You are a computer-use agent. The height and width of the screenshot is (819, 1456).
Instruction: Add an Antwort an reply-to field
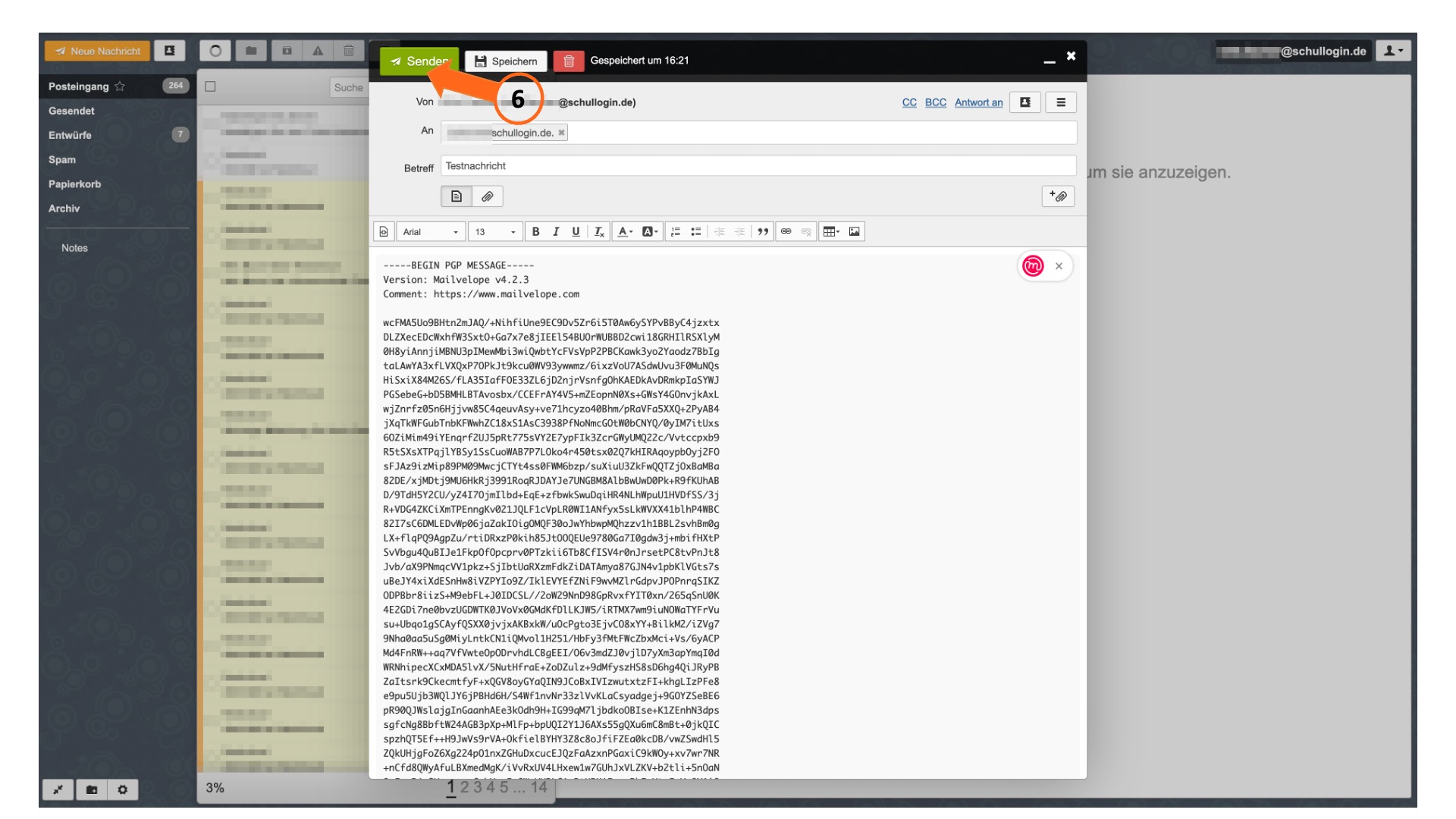pyautogui.click(x=978, y=102)
